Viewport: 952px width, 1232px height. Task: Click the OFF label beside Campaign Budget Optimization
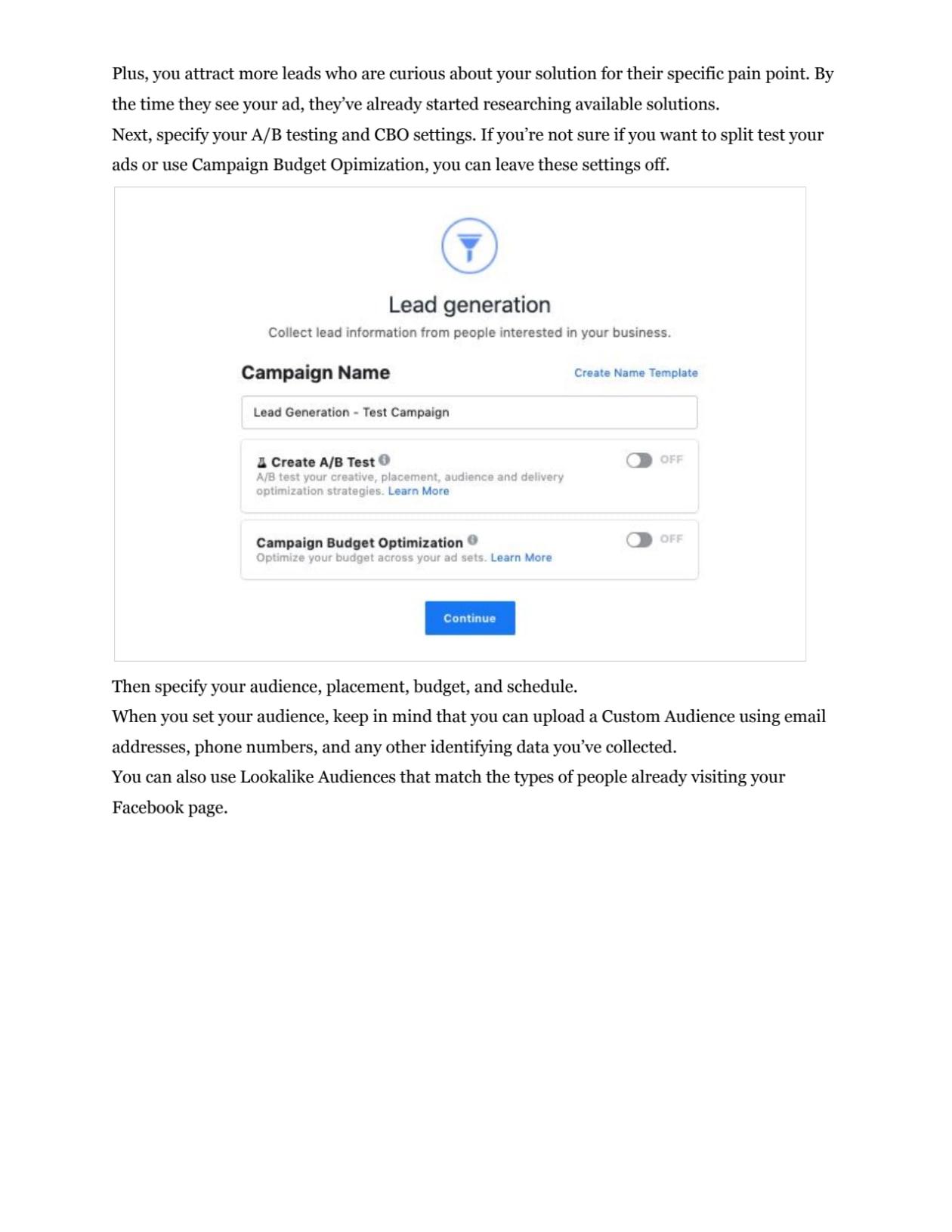[x=672, y=539]
